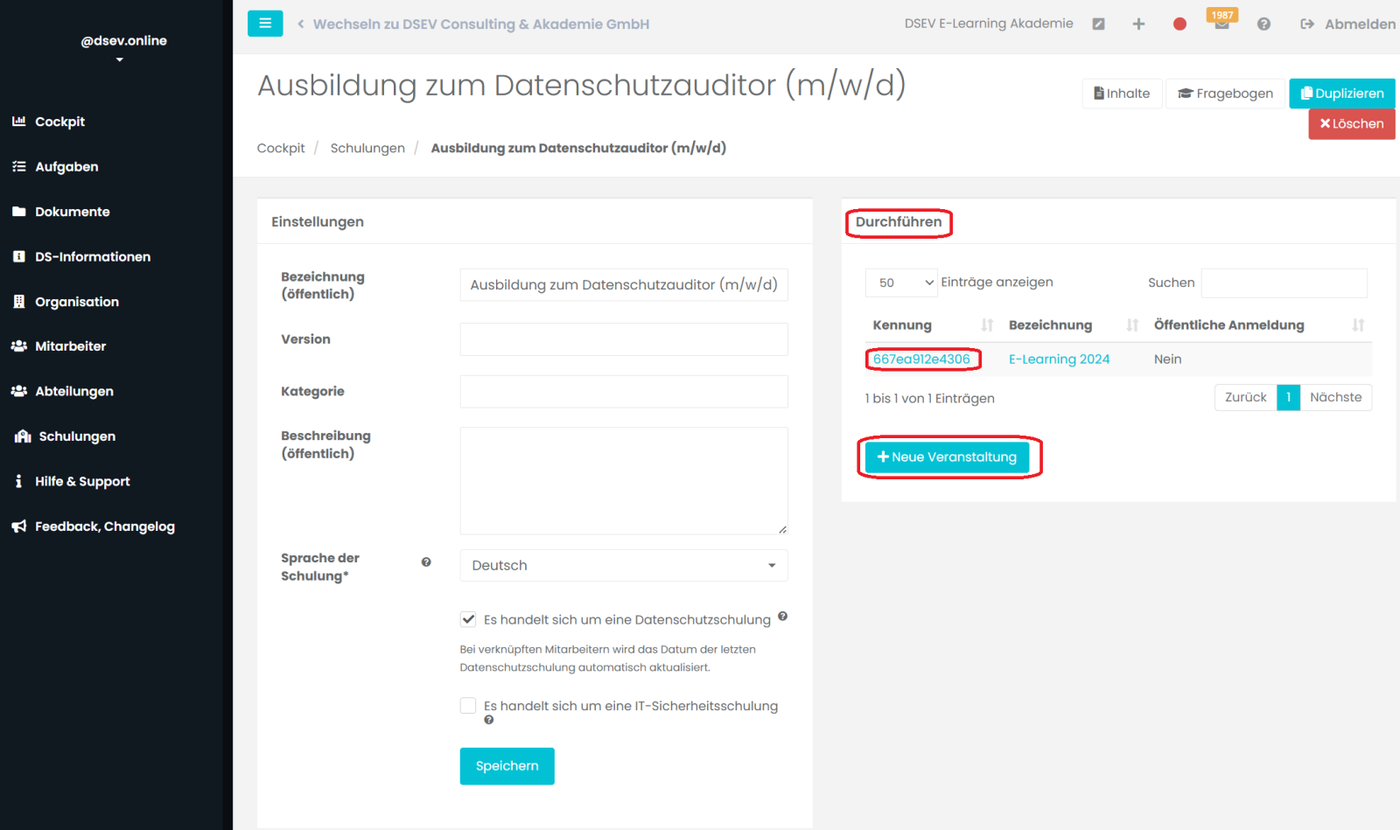Click the red record circle icon

(x=1180, y=24)
